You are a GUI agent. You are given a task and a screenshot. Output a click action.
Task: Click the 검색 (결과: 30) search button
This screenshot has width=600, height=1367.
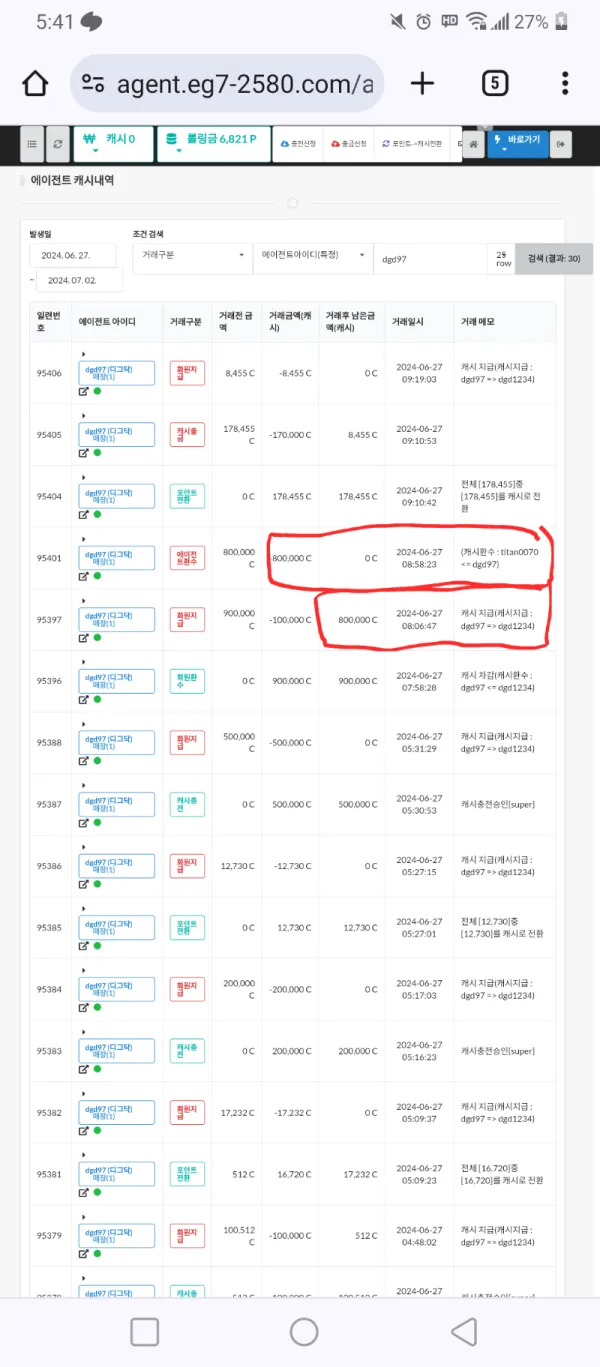tap(554, 258)
